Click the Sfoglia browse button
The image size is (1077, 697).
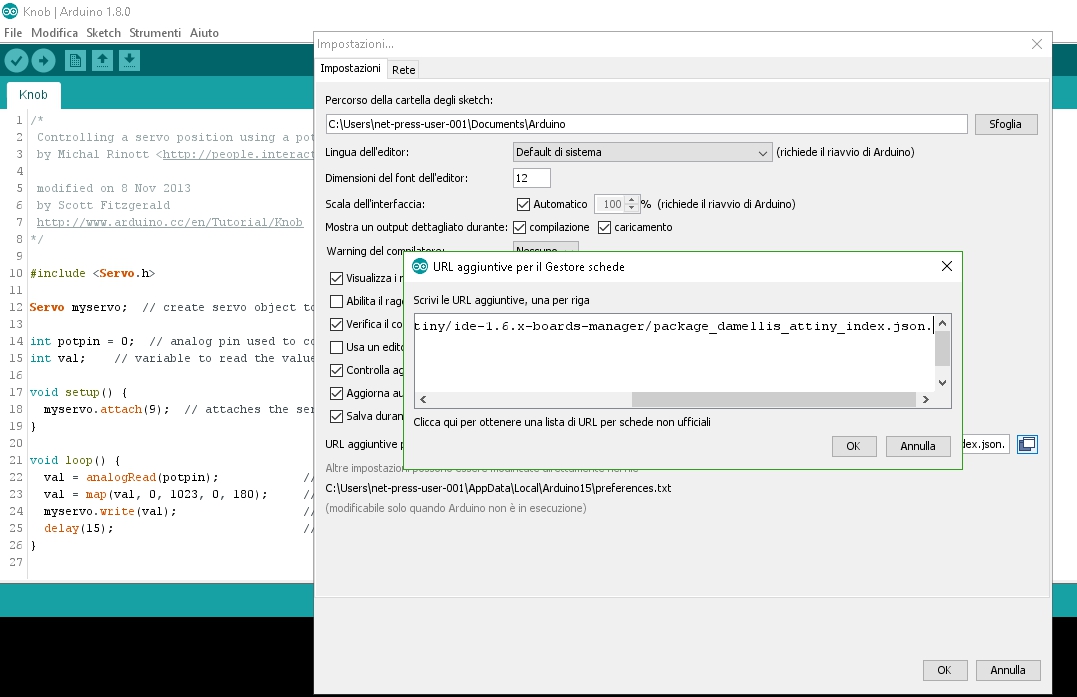[x=1006, y=124]
